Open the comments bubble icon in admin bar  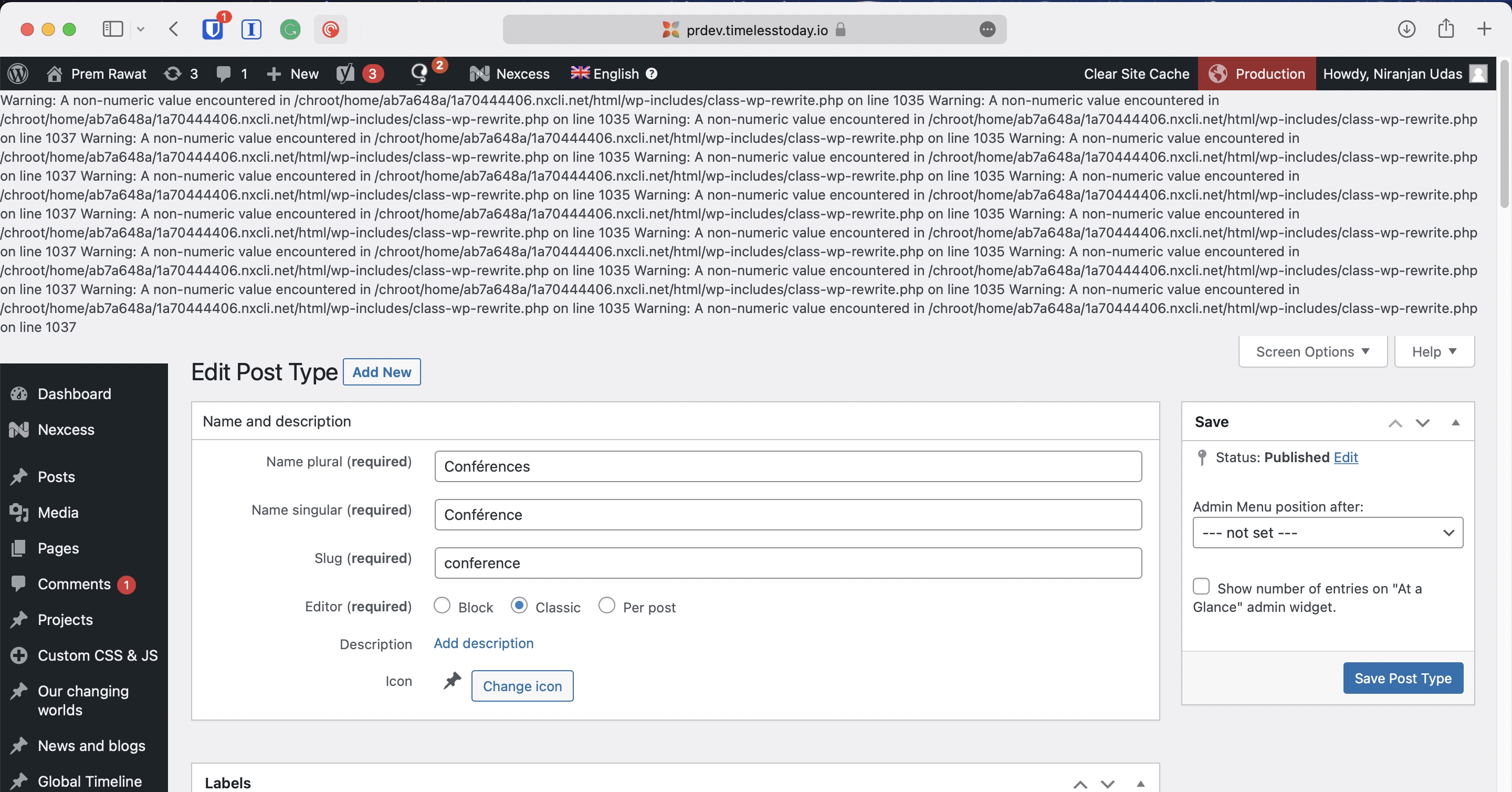coord(223,74)
